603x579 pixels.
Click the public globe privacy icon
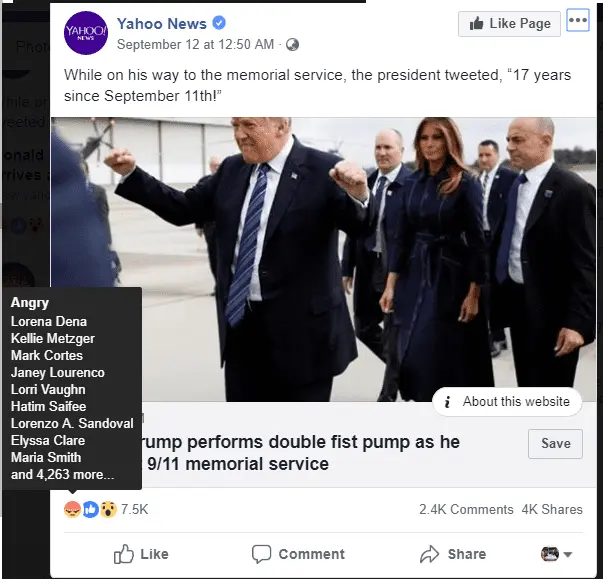pyautogui.click(x=292, y=45)
